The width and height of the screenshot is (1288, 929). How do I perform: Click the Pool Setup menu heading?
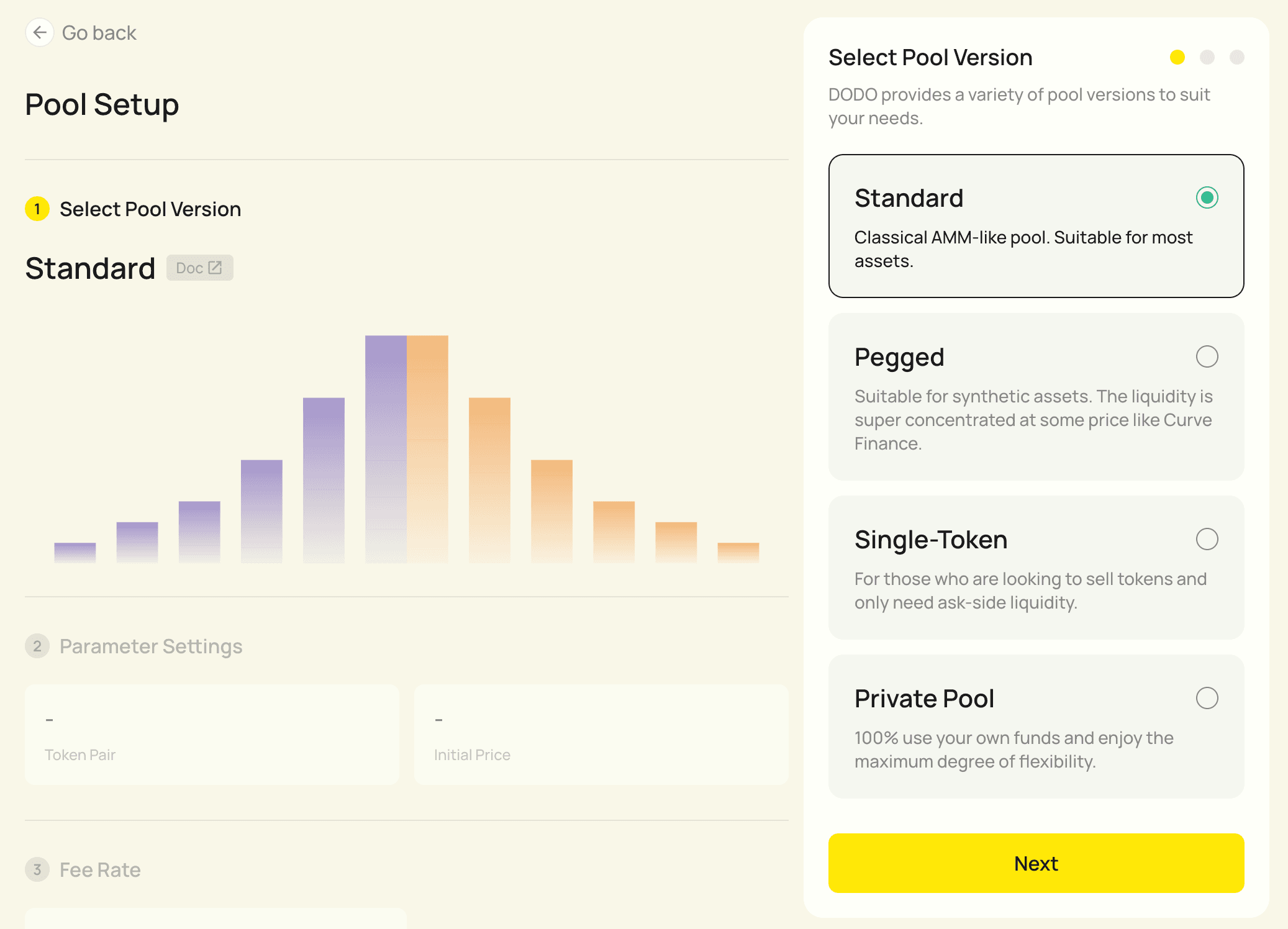pos(103,103)
